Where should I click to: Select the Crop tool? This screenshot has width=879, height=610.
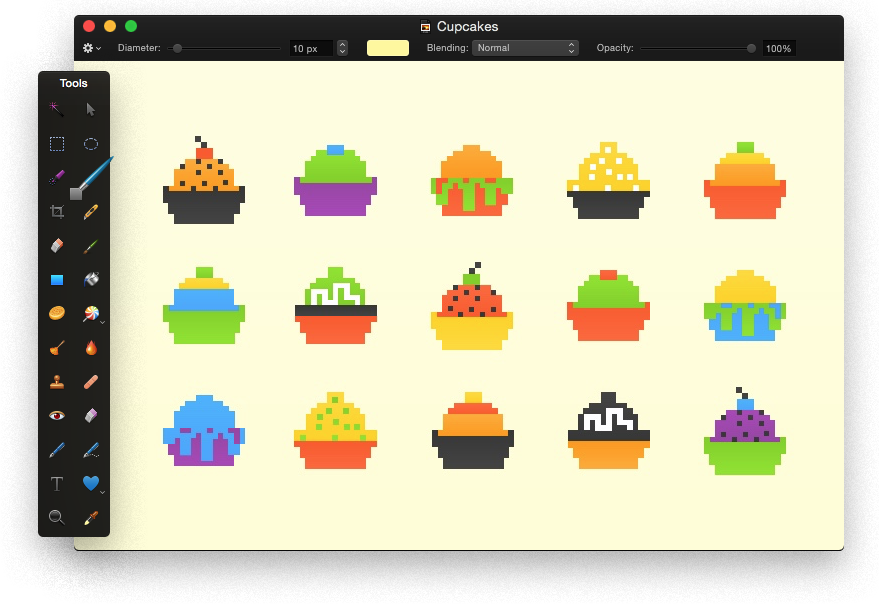[x=57, y=211]
